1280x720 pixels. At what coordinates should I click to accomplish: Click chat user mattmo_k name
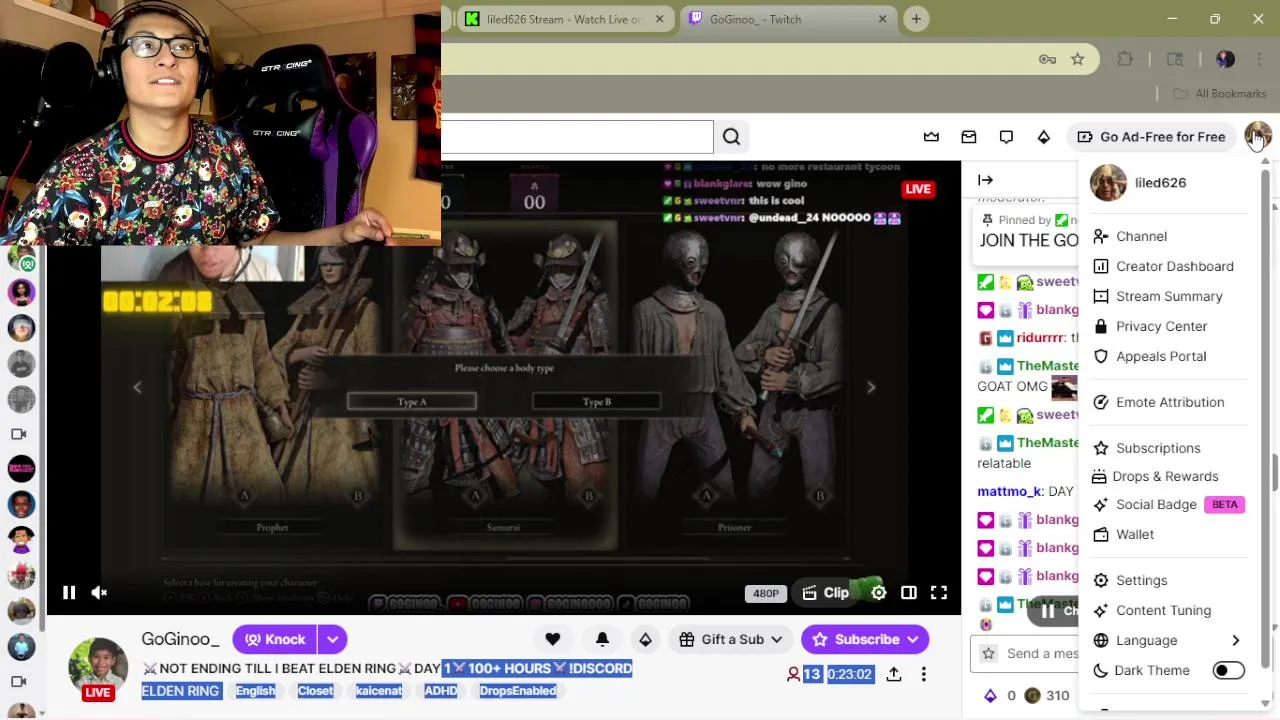click(1010, 491)
